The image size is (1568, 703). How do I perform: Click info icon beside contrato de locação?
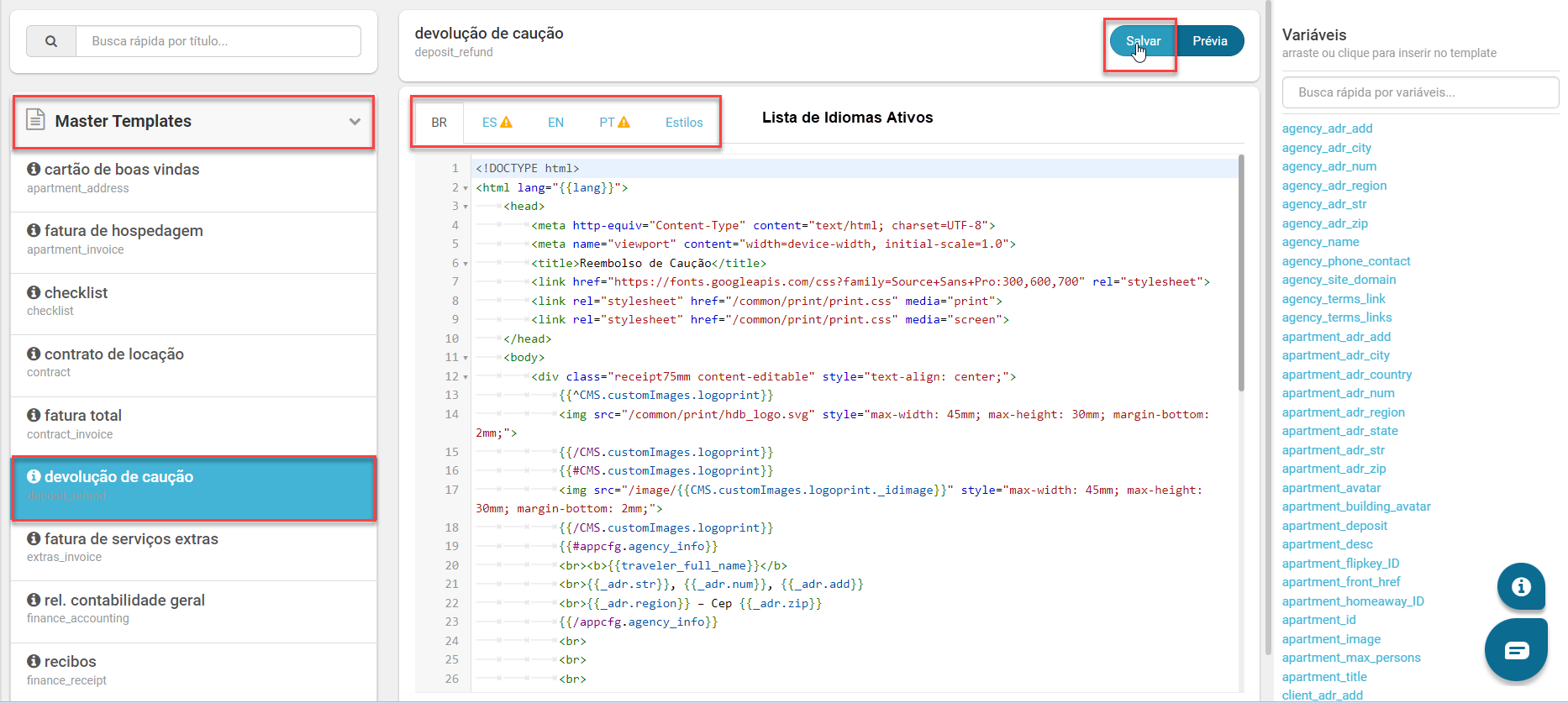coord(34,354)
